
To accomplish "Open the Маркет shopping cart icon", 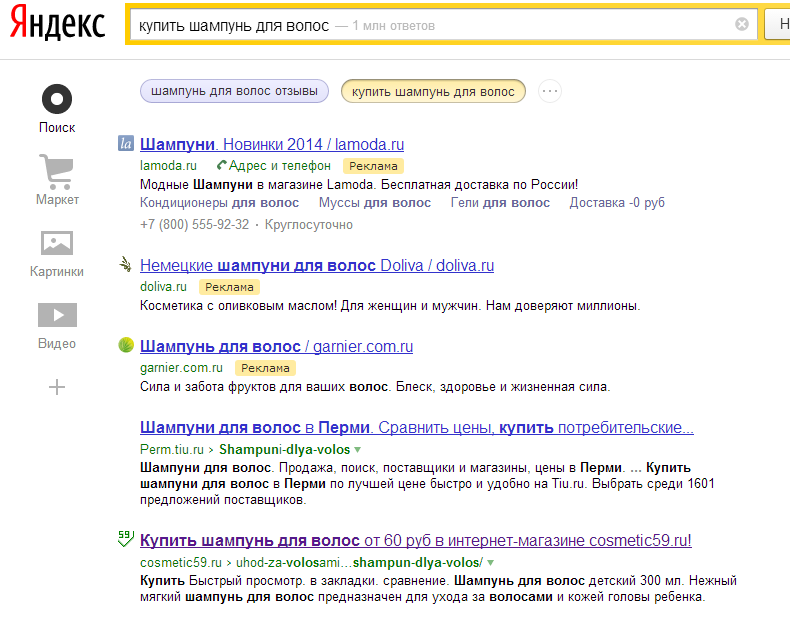I will click(57, 171).
